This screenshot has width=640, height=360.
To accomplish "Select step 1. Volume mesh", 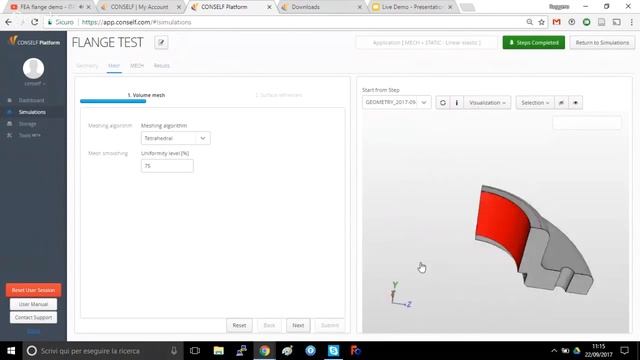I will point(146,95).
